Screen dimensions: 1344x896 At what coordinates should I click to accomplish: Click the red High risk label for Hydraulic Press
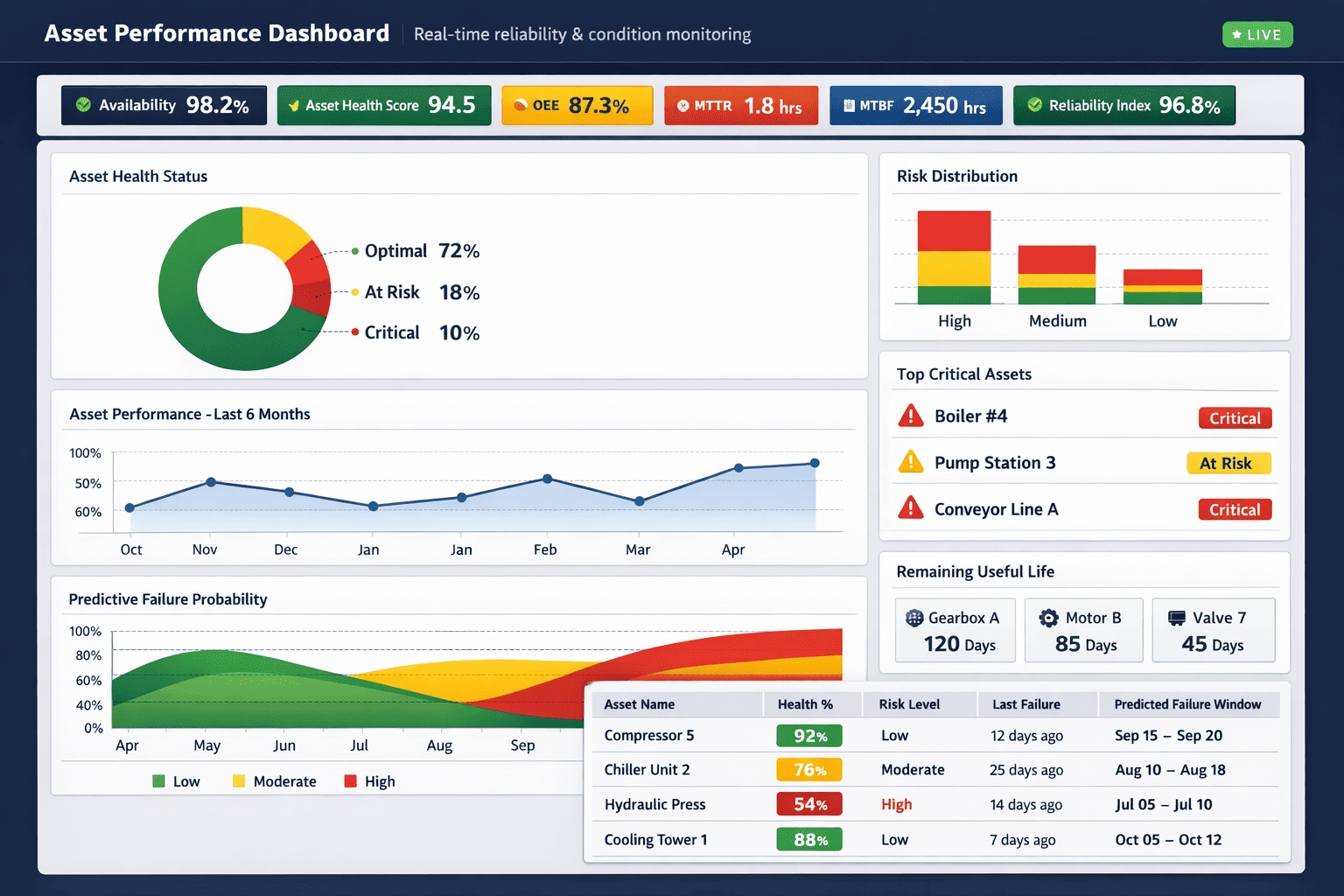(x=896, y=804)
